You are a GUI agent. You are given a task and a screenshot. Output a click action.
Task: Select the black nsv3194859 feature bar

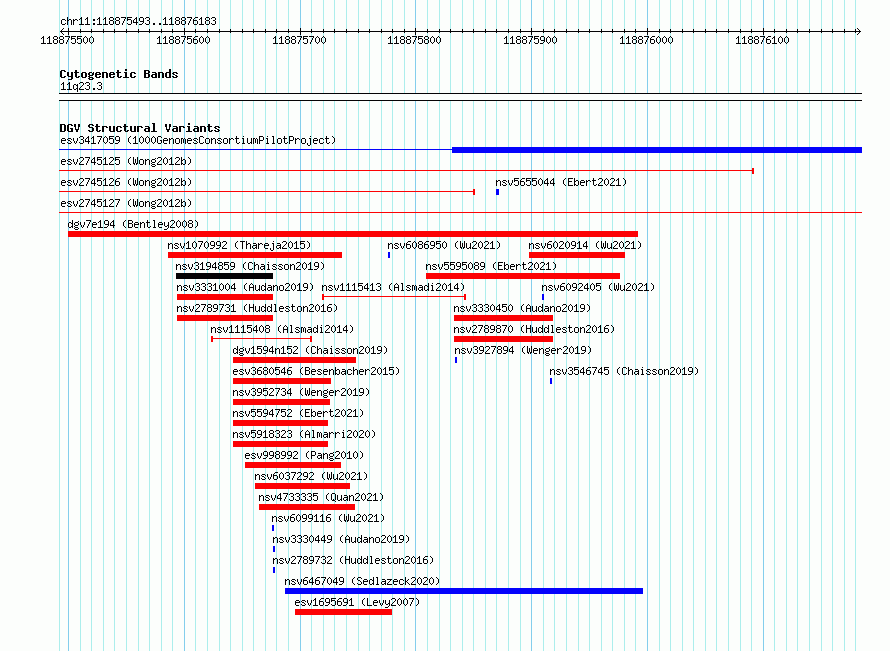point(224,276)
